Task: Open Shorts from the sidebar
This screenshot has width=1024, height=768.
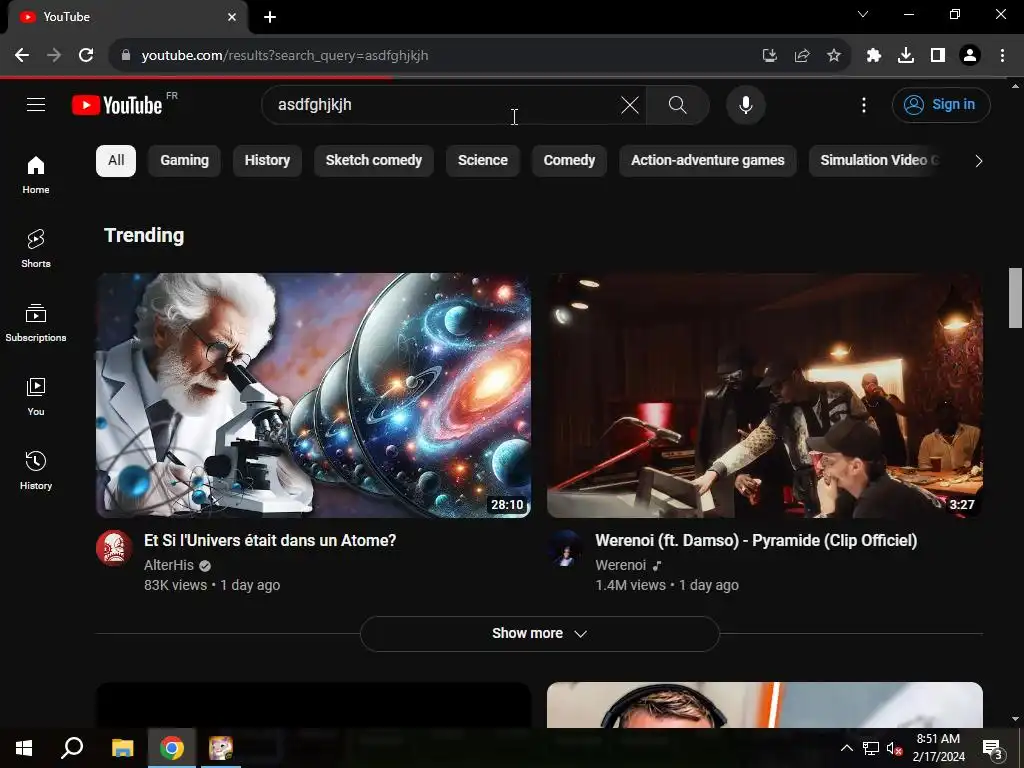Action: (x=36, y=249)
